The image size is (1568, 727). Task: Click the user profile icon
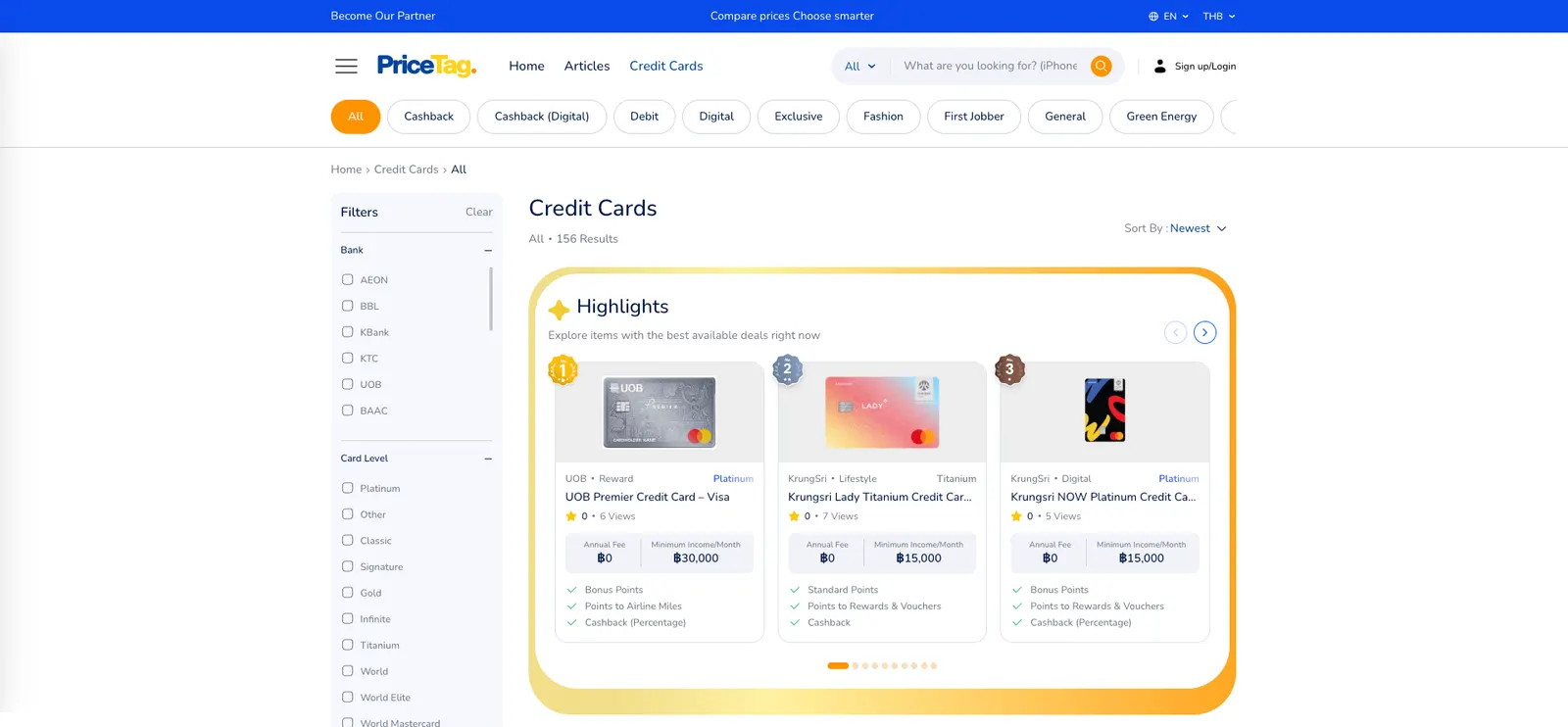click(x=1159, y=66)
